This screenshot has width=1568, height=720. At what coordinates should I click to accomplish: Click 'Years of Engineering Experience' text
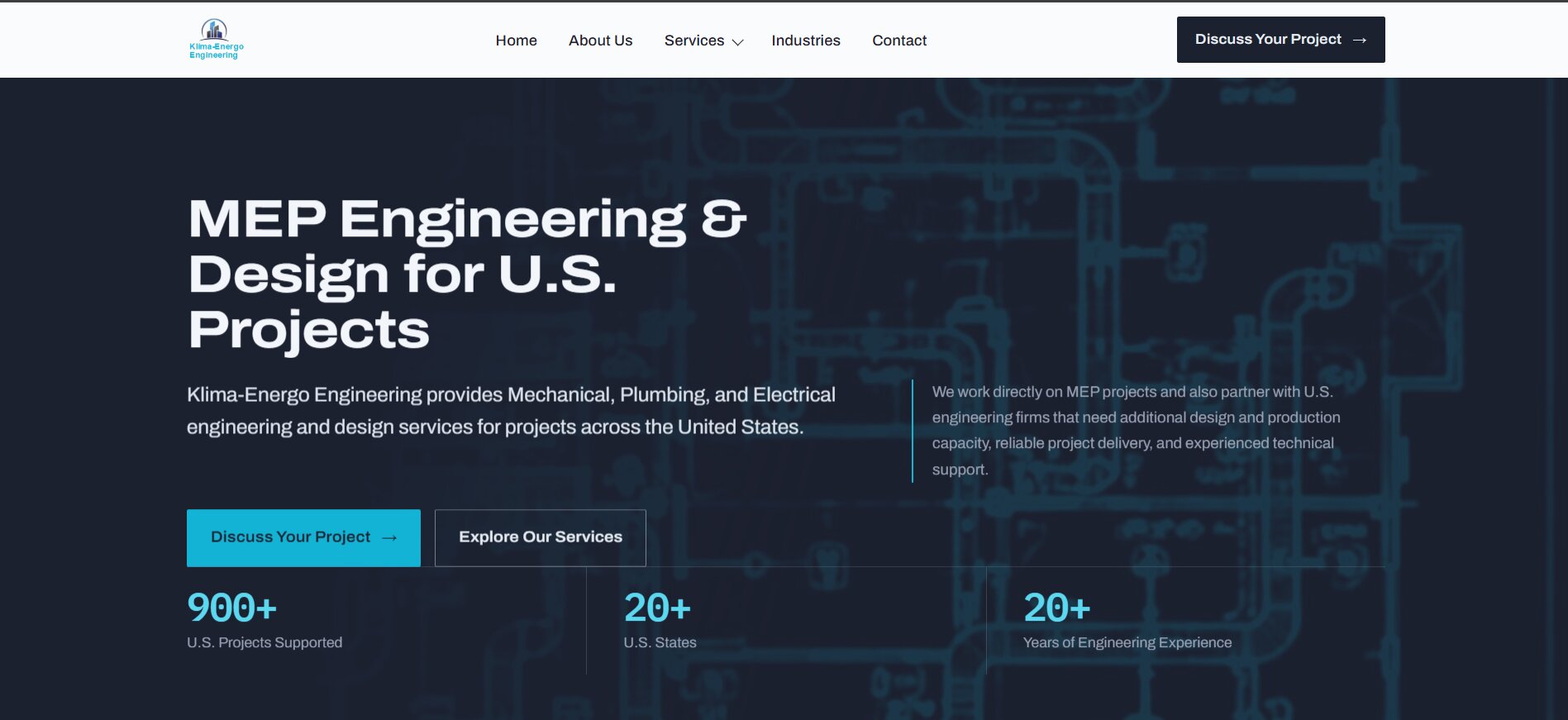pyautogui.click(x=1127, y=642)
